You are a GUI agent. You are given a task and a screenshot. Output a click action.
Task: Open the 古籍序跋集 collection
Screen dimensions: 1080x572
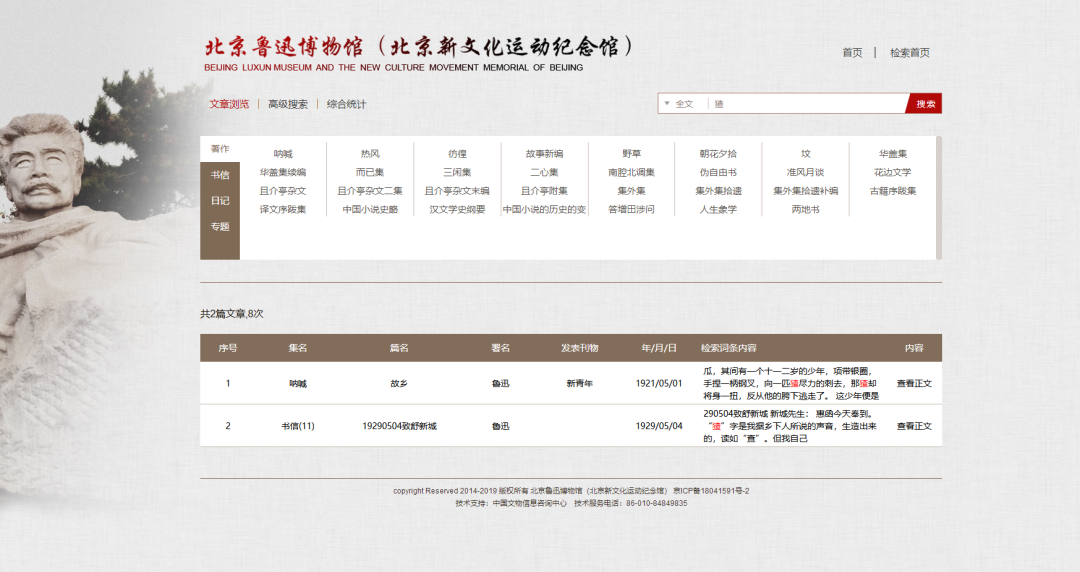pyautogui.click(x=893, y=191)
